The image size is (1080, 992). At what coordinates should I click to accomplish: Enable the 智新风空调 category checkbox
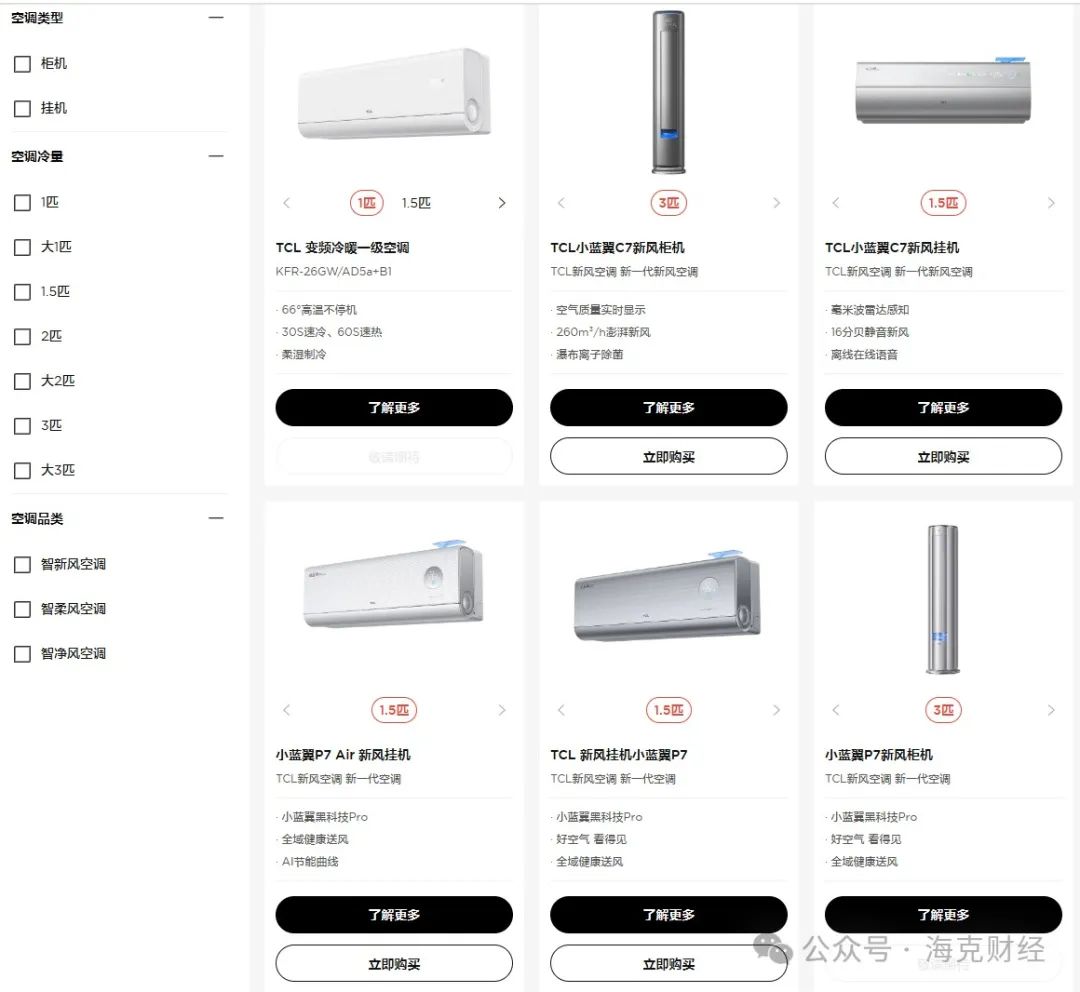coord(22,565)
